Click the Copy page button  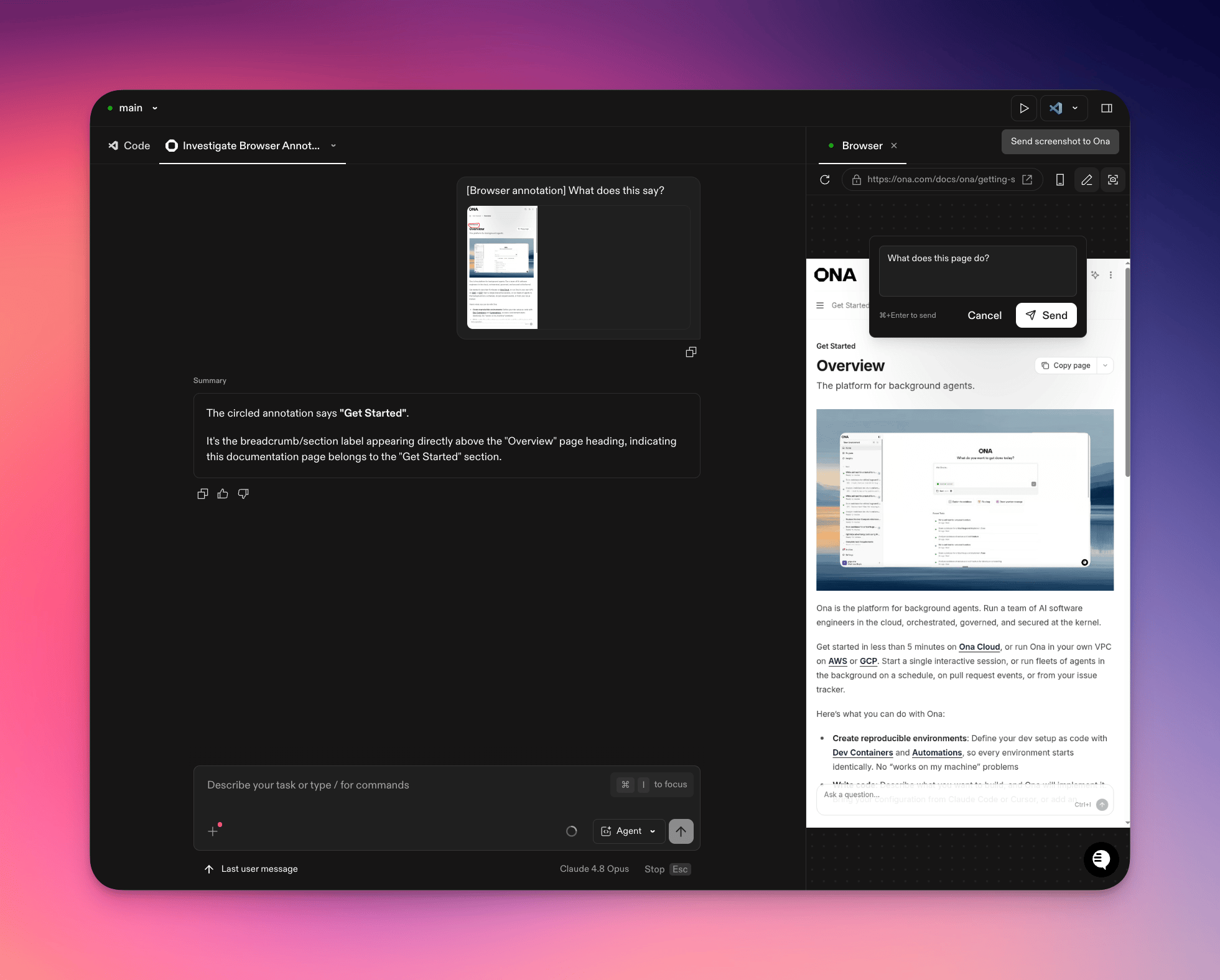[x=1066, y=366]
